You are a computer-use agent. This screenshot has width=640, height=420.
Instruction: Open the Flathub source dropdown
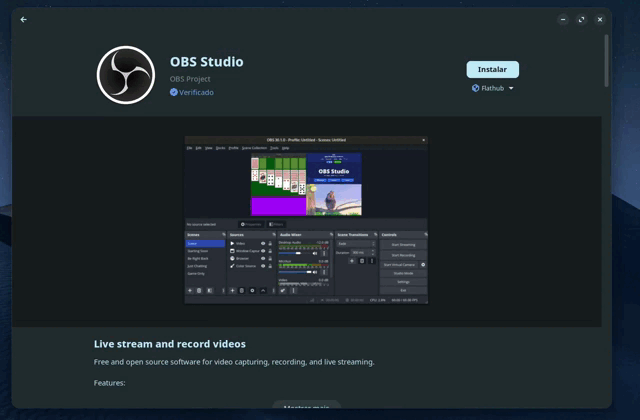(492, 88)
